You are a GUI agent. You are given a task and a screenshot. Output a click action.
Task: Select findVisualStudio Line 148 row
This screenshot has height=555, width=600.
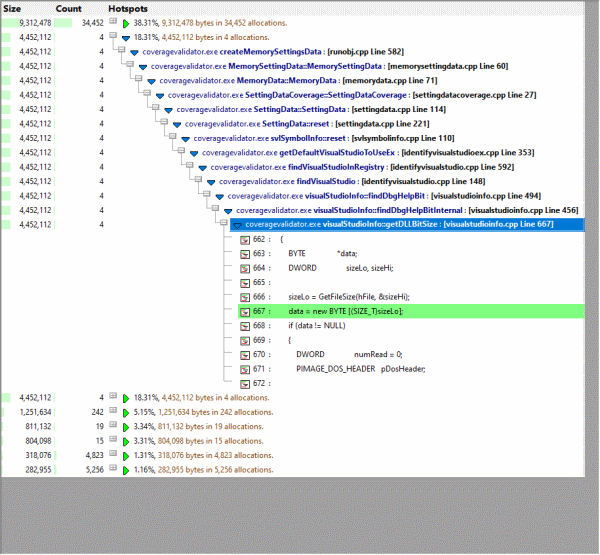click(352, 182)
